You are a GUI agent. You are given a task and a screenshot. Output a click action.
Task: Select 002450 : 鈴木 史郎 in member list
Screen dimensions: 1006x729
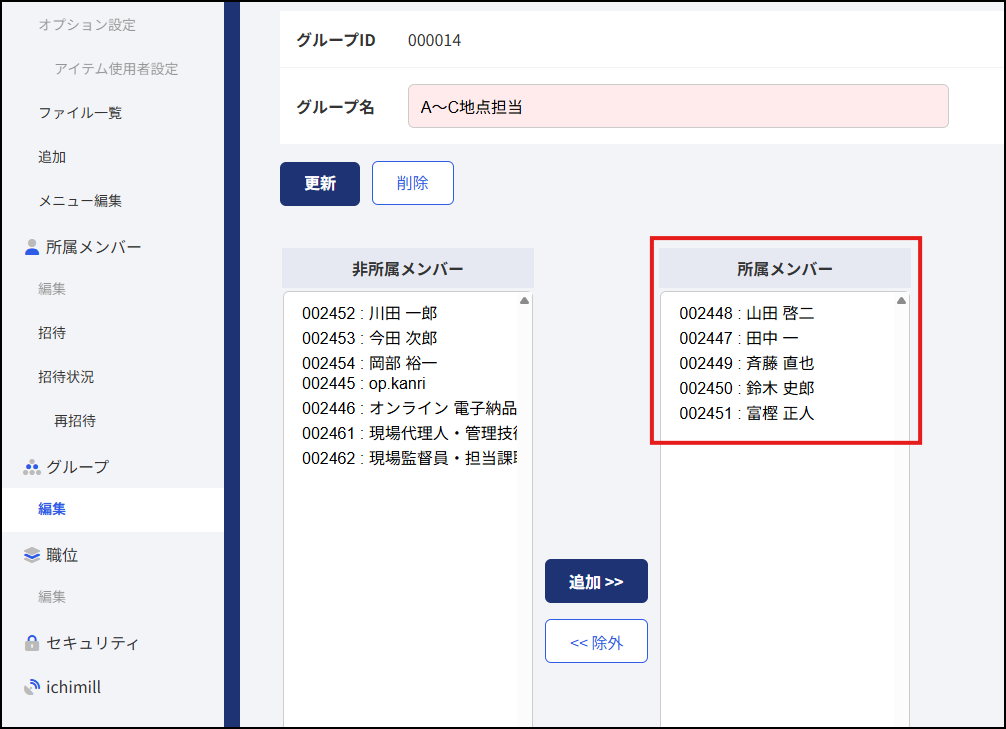pos(747,388)
